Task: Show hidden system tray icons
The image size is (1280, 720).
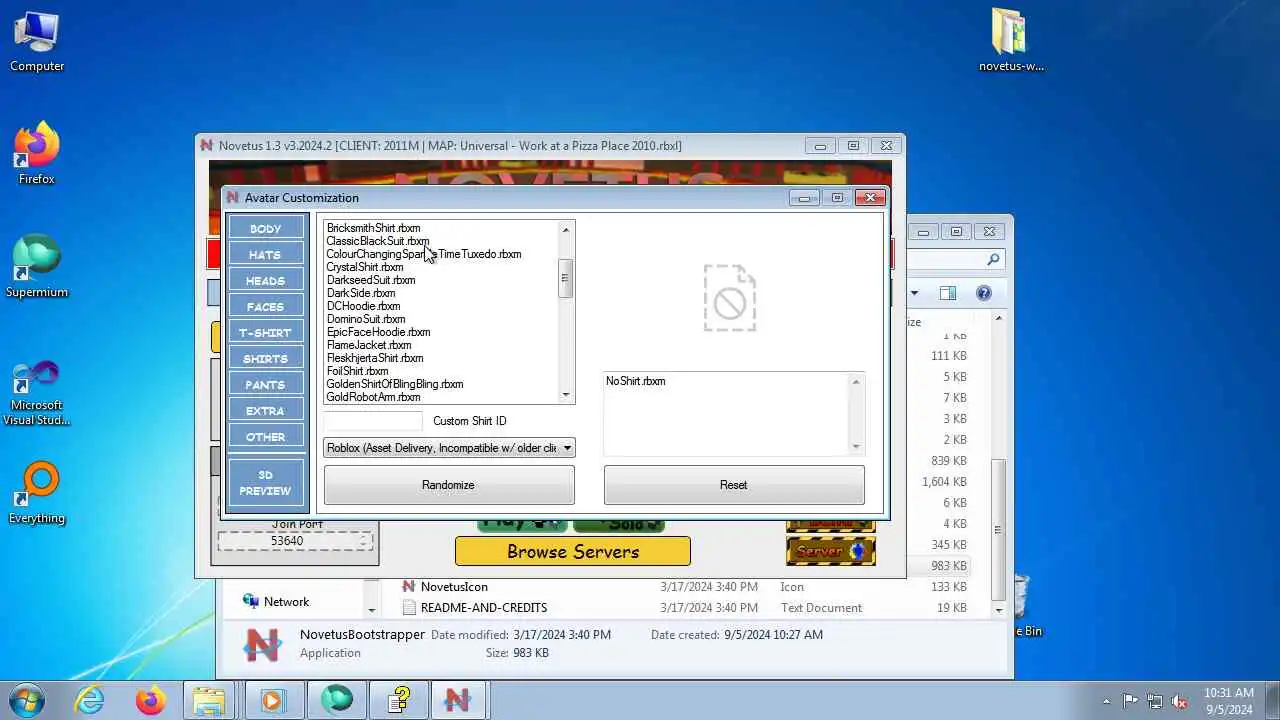Action: tap(1106, 701)
